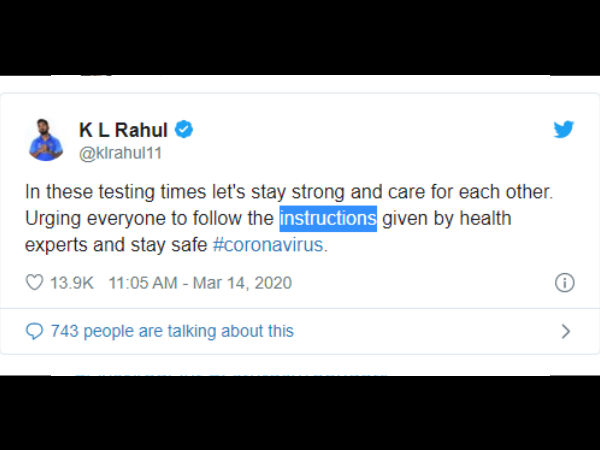Click the first line of tweet text

[x=289, y=192]
